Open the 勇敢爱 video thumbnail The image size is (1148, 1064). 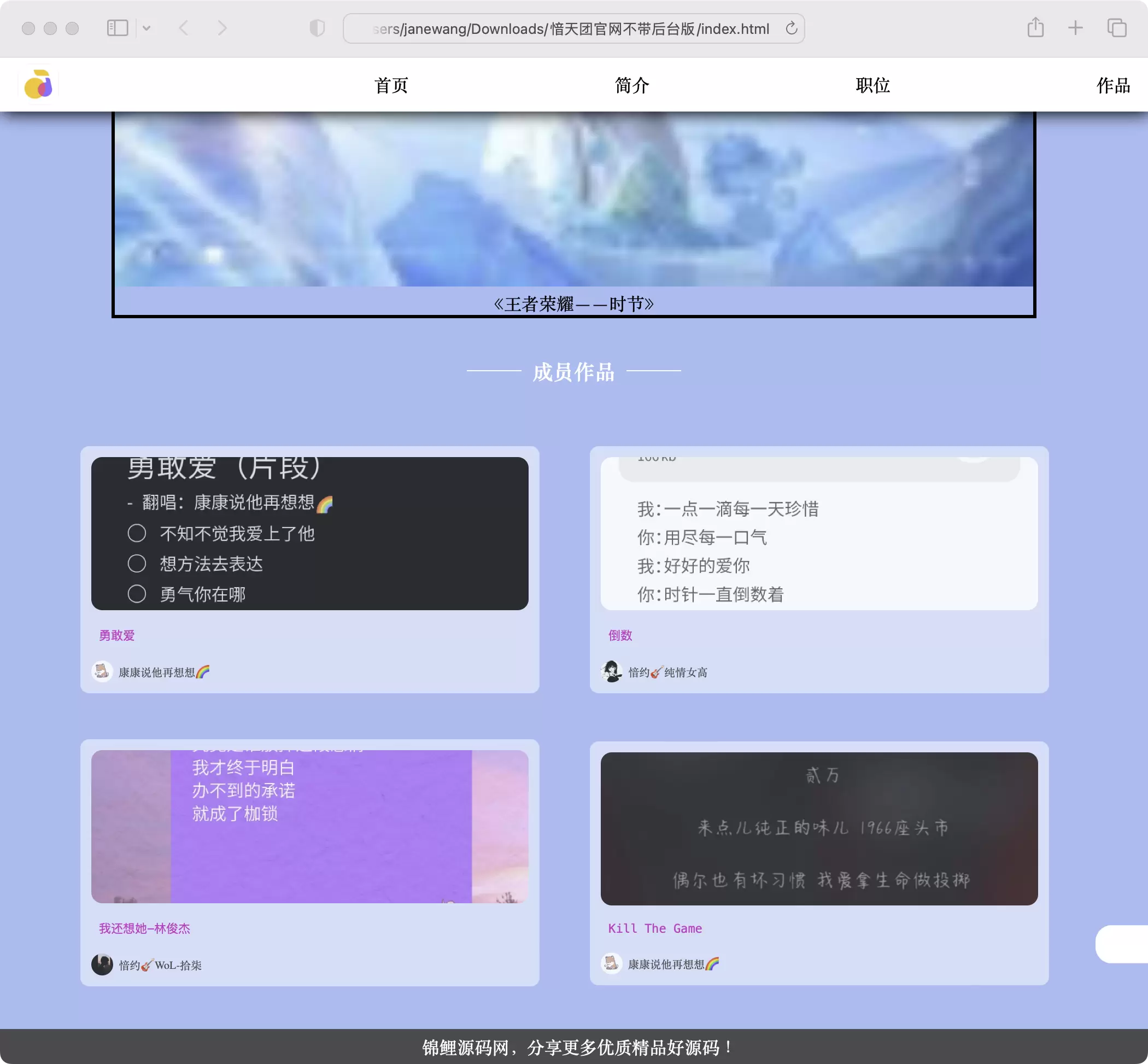click(310, 533)
